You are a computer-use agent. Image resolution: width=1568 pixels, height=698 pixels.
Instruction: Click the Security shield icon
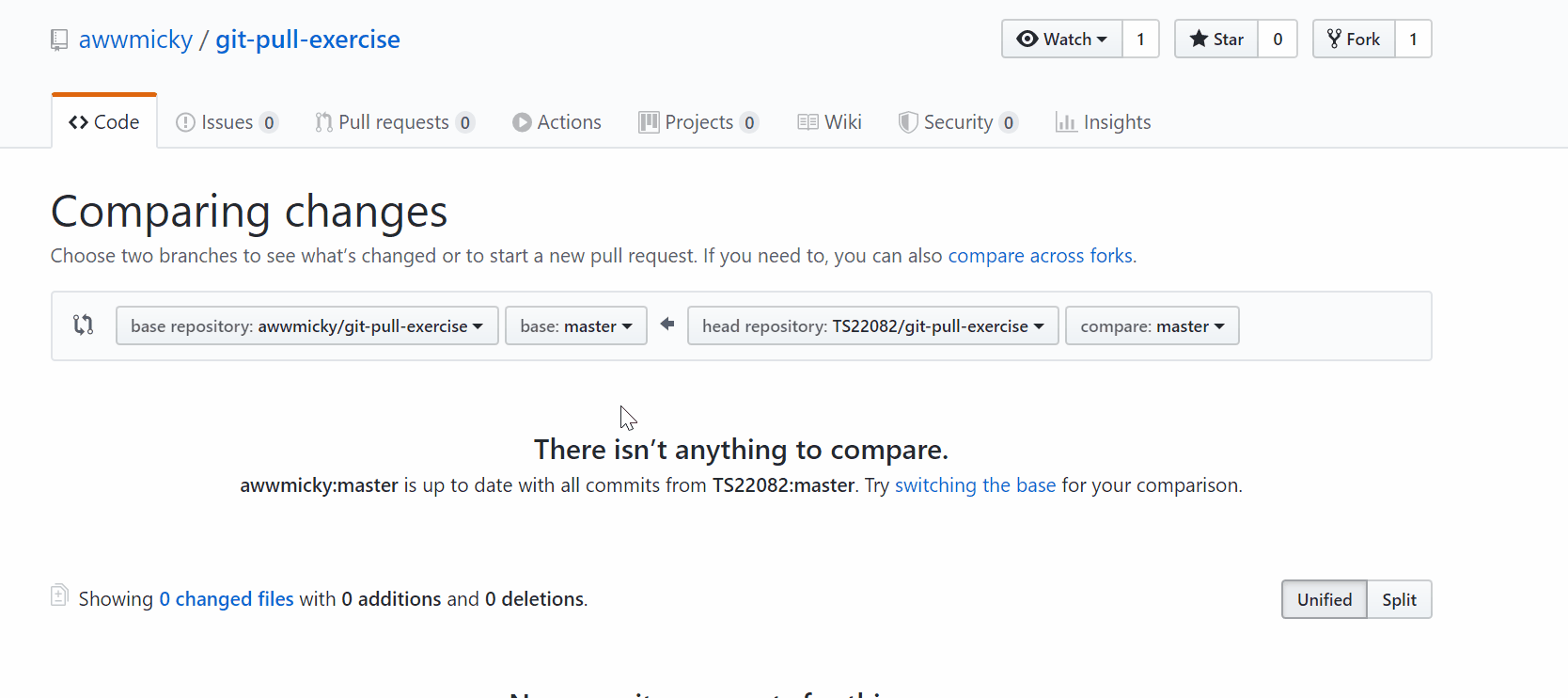(908, 122)
